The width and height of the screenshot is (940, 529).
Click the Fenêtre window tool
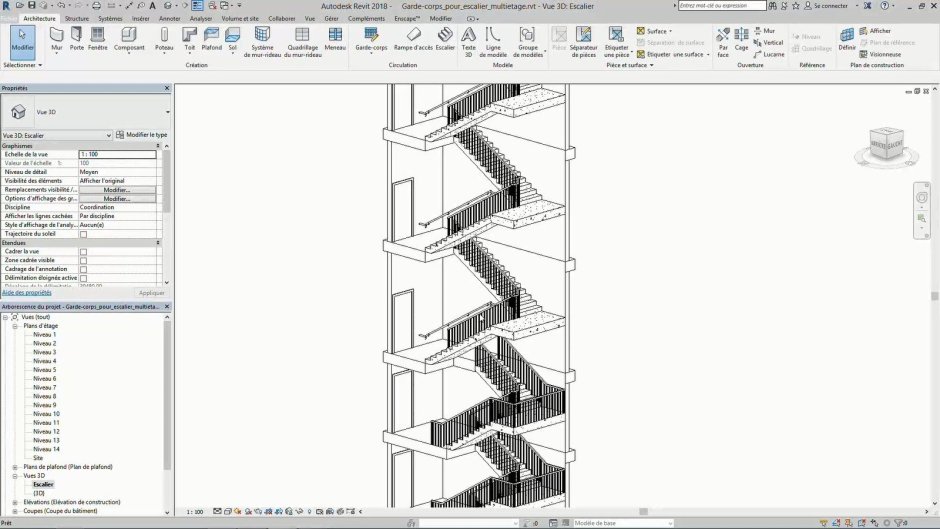point(98,39)
